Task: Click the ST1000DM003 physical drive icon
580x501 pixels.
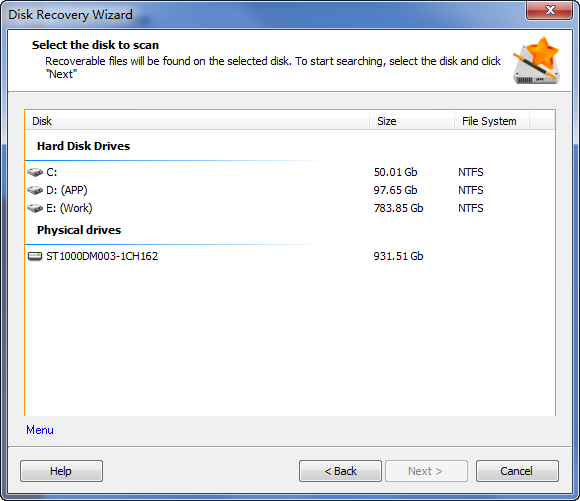Action: 35,256
